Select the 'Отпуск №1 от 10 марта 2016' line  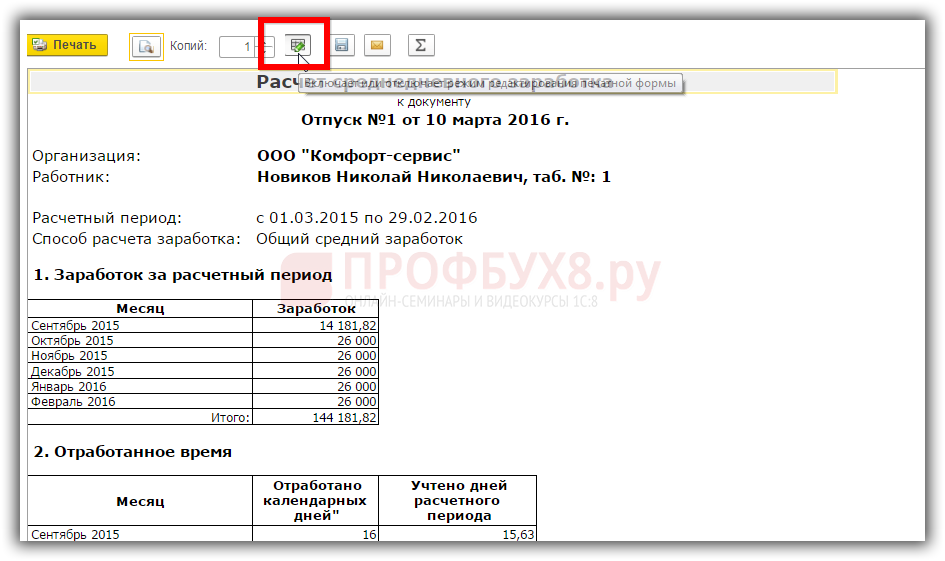(434, 120)
